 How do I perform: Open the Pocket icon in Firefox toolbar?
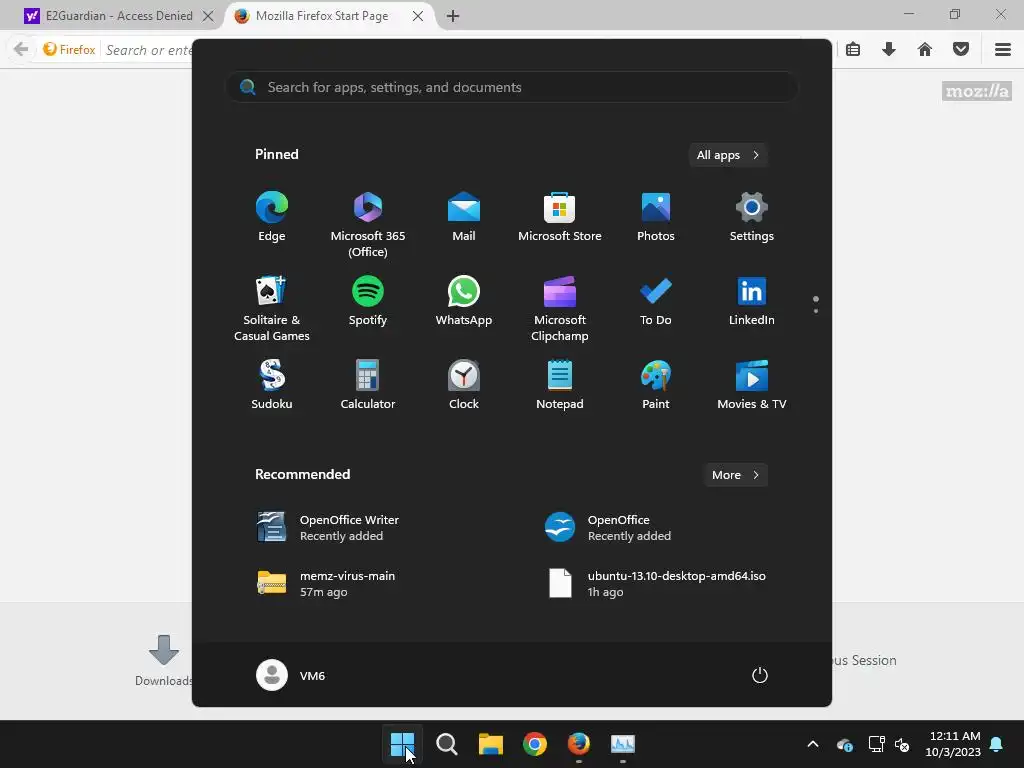tap(961, 50)
